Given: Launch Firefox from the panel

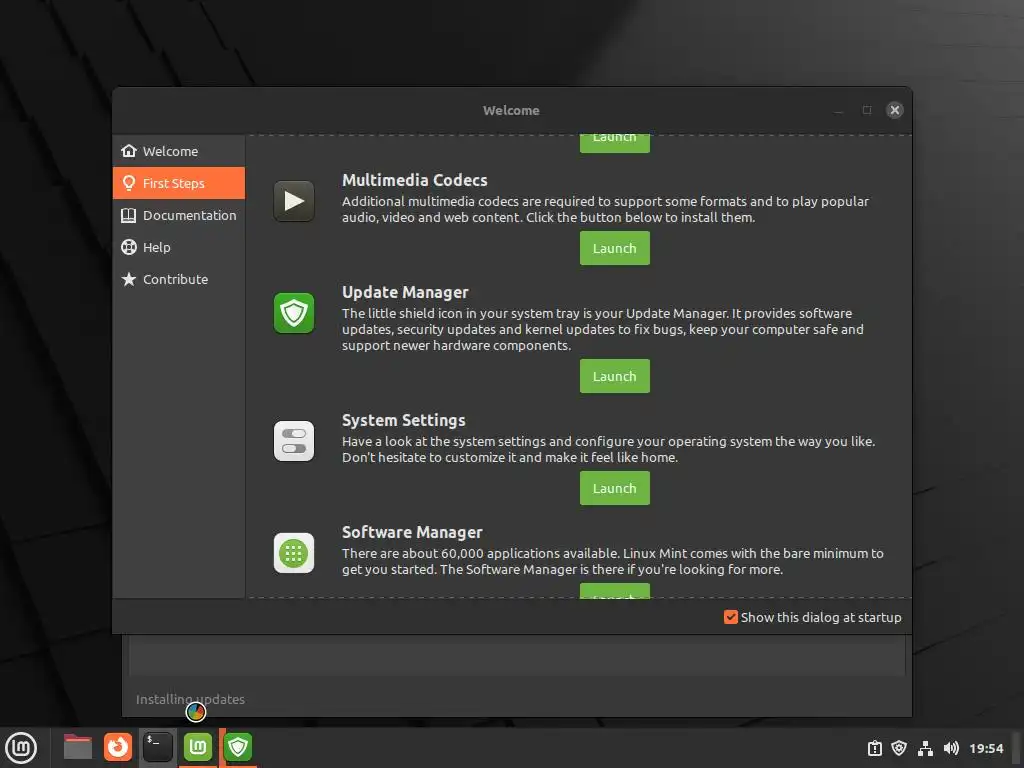Looking at the screenshot, I should click(118, 747).
